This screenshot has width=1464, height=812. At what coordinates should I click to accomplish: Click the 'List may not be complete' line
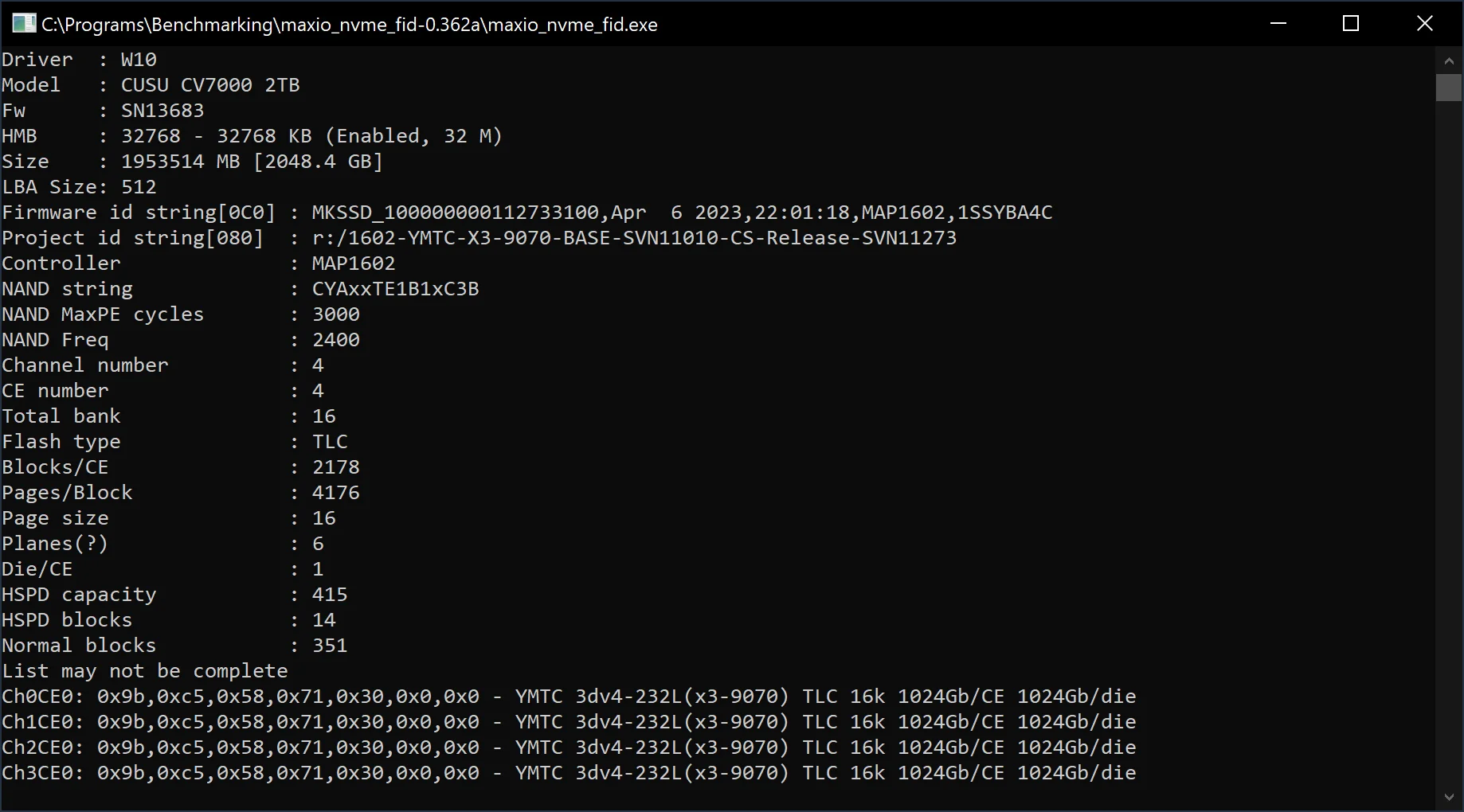click(x=145, y=671)
